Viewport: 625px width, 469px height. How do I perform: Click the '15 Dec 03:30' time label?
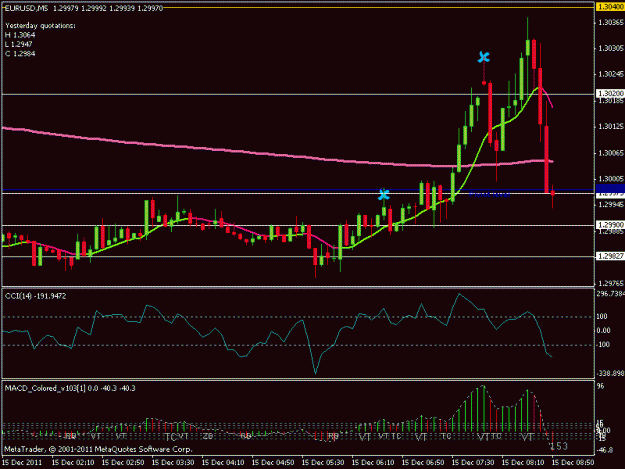coord(173,463)
